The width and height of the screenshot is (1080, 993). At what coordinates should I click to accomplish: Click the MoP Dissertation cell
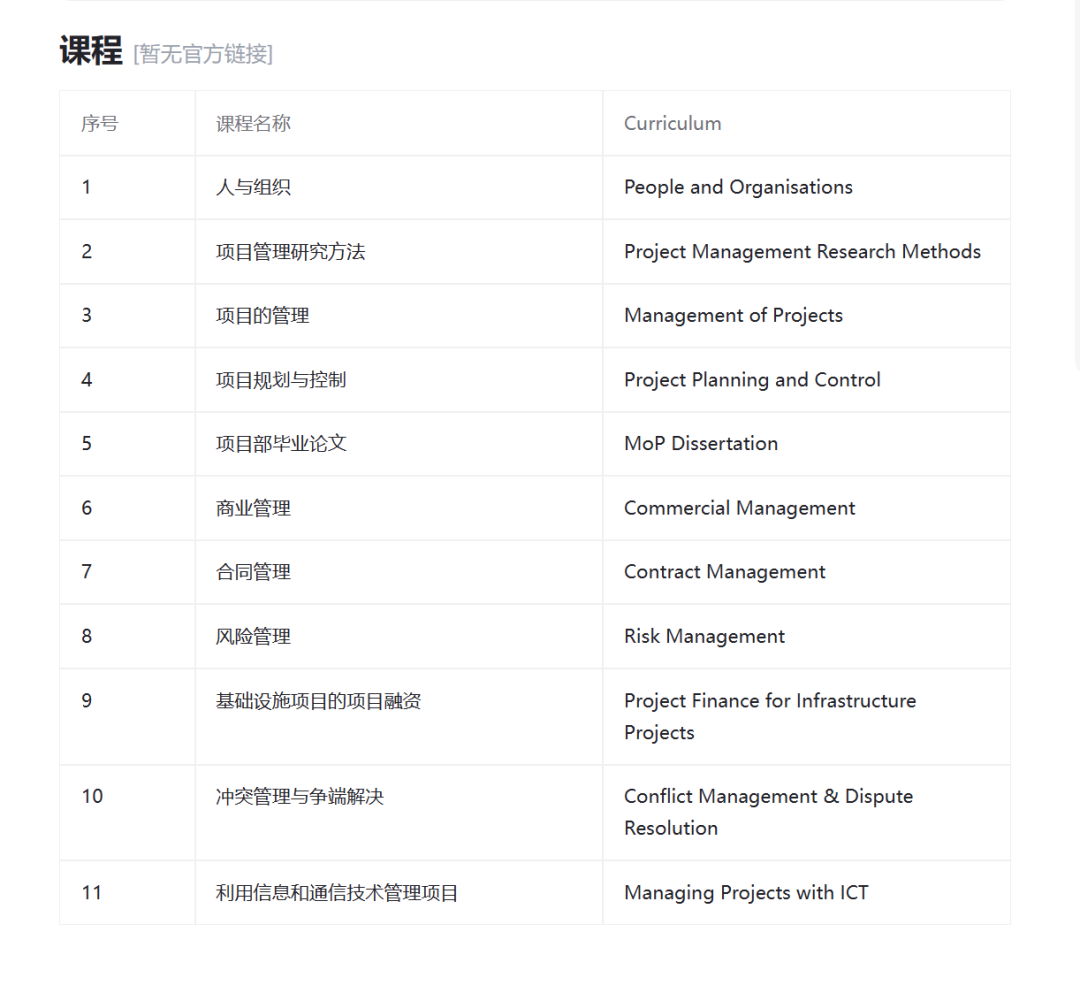coord(700,444)
